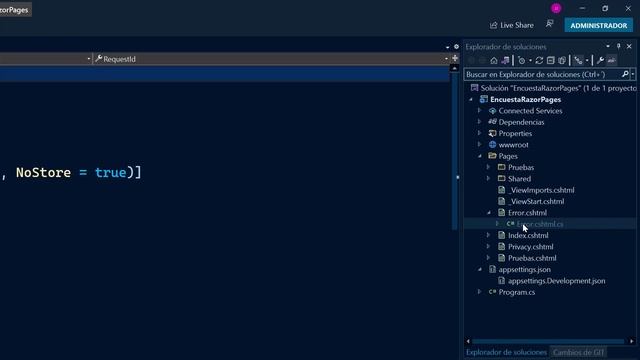The width and height of the screenshot is (640, 360).
Task: Open Pruebas.cshtml file
Action: pyautogui.click(x=532, y=258)
